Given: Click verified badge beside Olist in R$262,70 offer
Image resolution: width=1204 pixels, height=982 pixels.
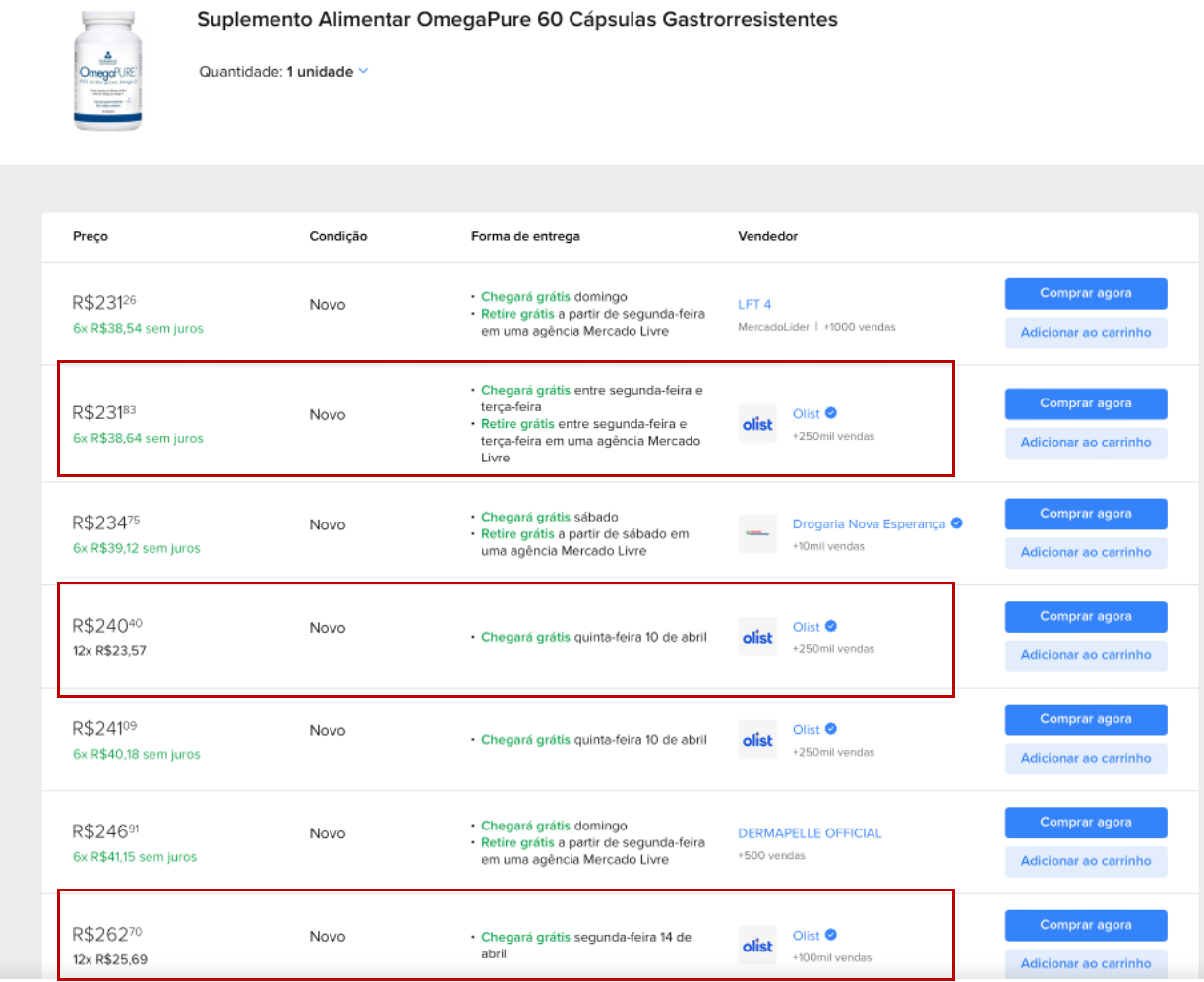Looking at the screenshot, I should [x=831, y=935].
